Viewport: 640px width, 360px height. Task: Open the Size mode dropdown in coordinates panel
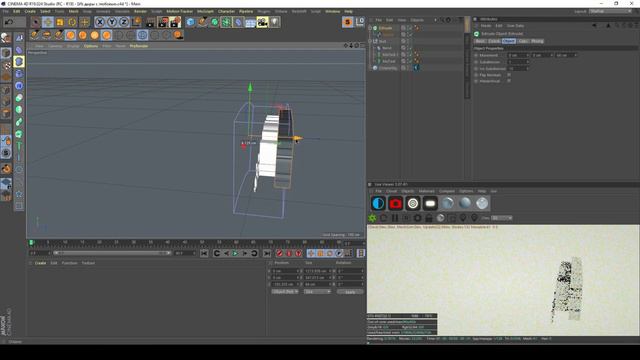pyautogui.click(x=317, y=292)
